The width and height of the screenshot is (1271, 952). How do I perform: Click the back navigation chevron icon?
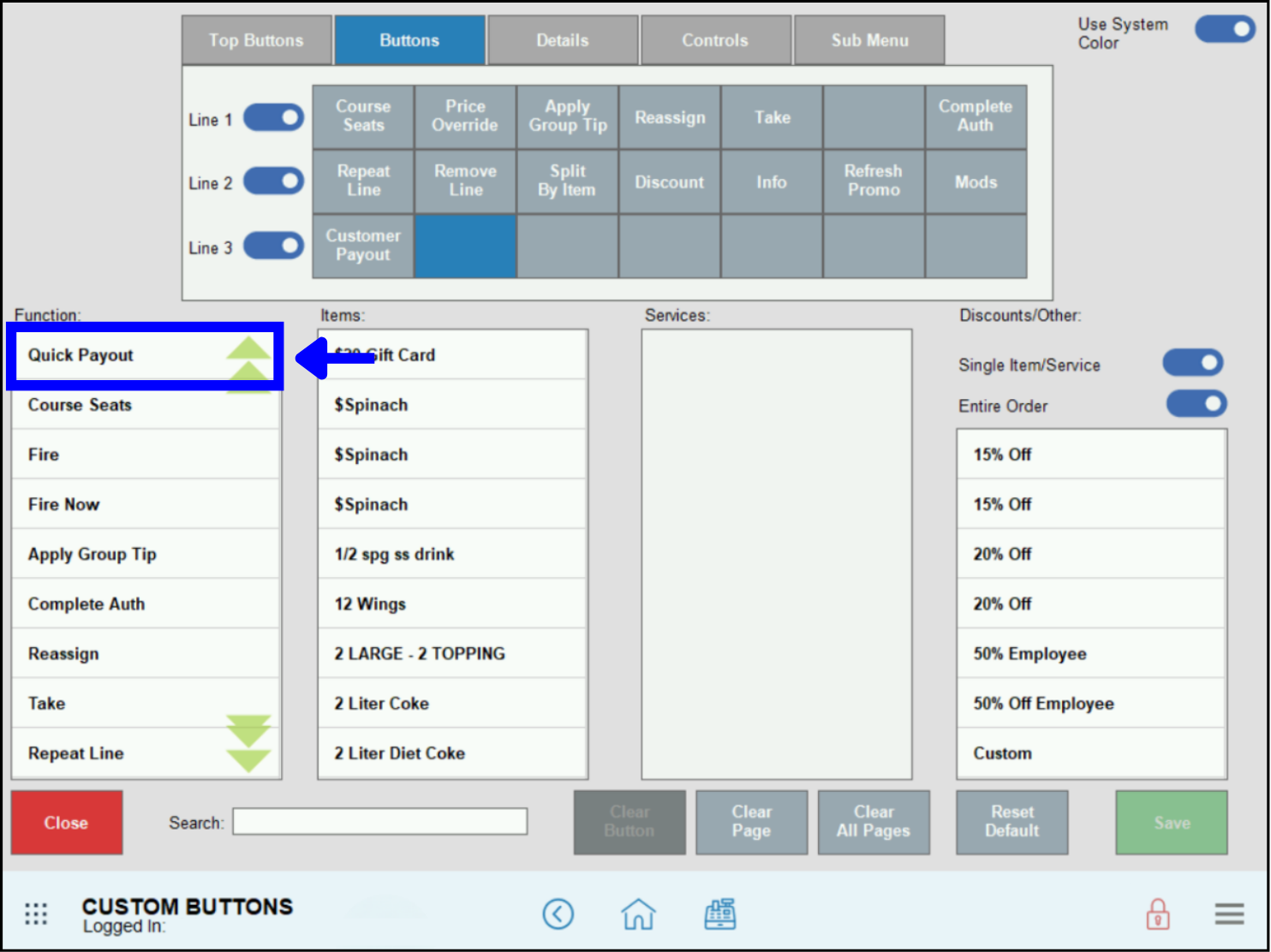[x=558, y=913]
